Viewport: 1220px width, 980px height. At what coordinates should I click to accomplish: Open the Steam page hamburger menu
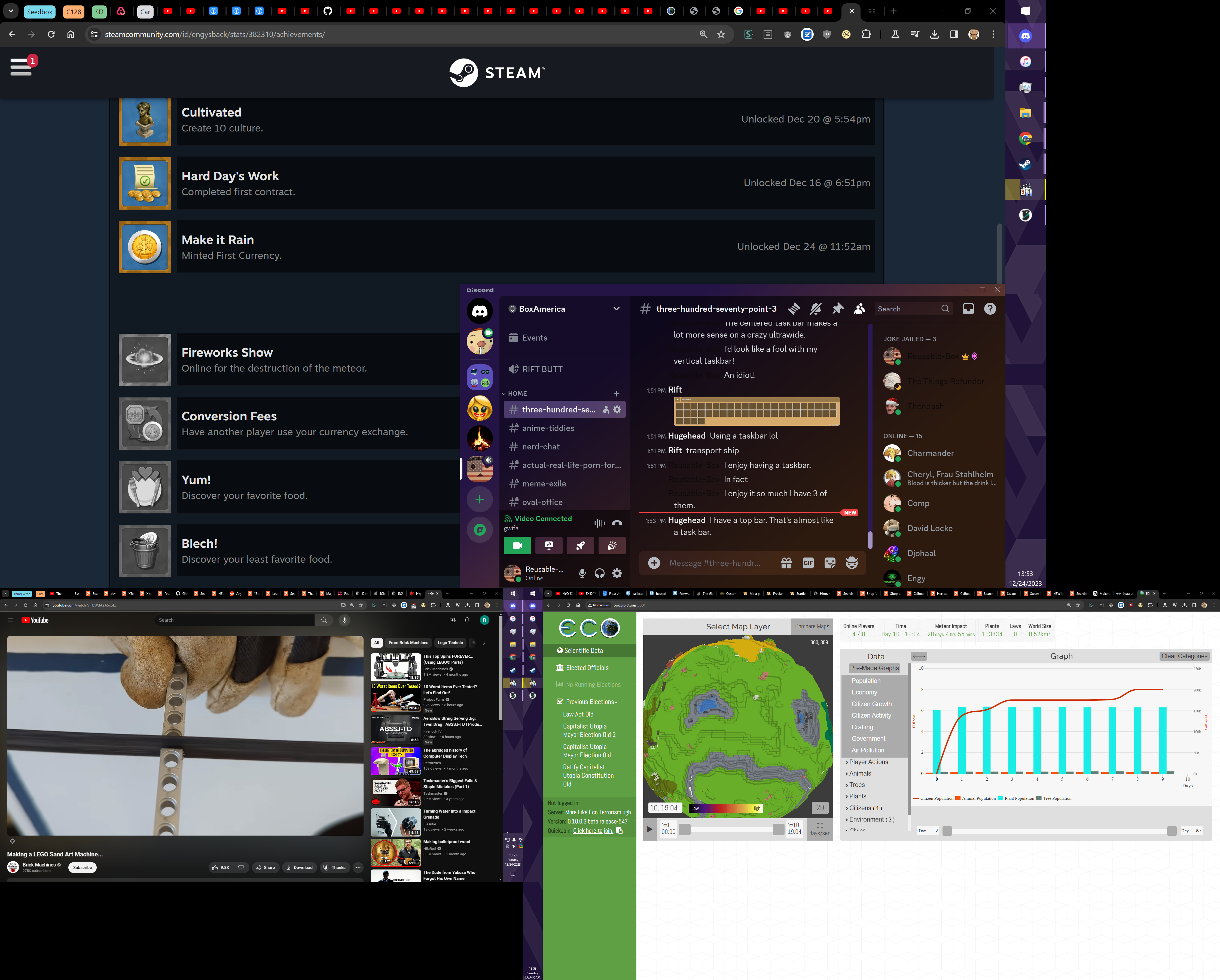tap(21, 67)
